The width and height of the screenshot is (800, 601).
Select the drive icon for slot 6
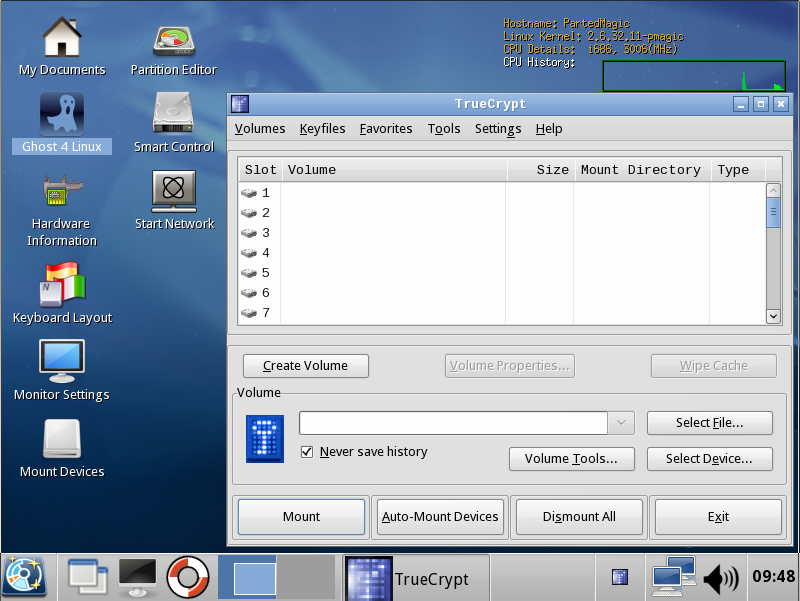249,293
